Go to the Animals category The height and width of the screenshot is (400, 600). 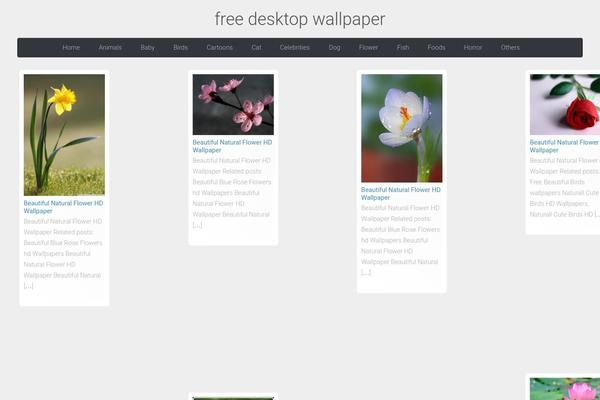pyautogui.click(x=110, y=47)
